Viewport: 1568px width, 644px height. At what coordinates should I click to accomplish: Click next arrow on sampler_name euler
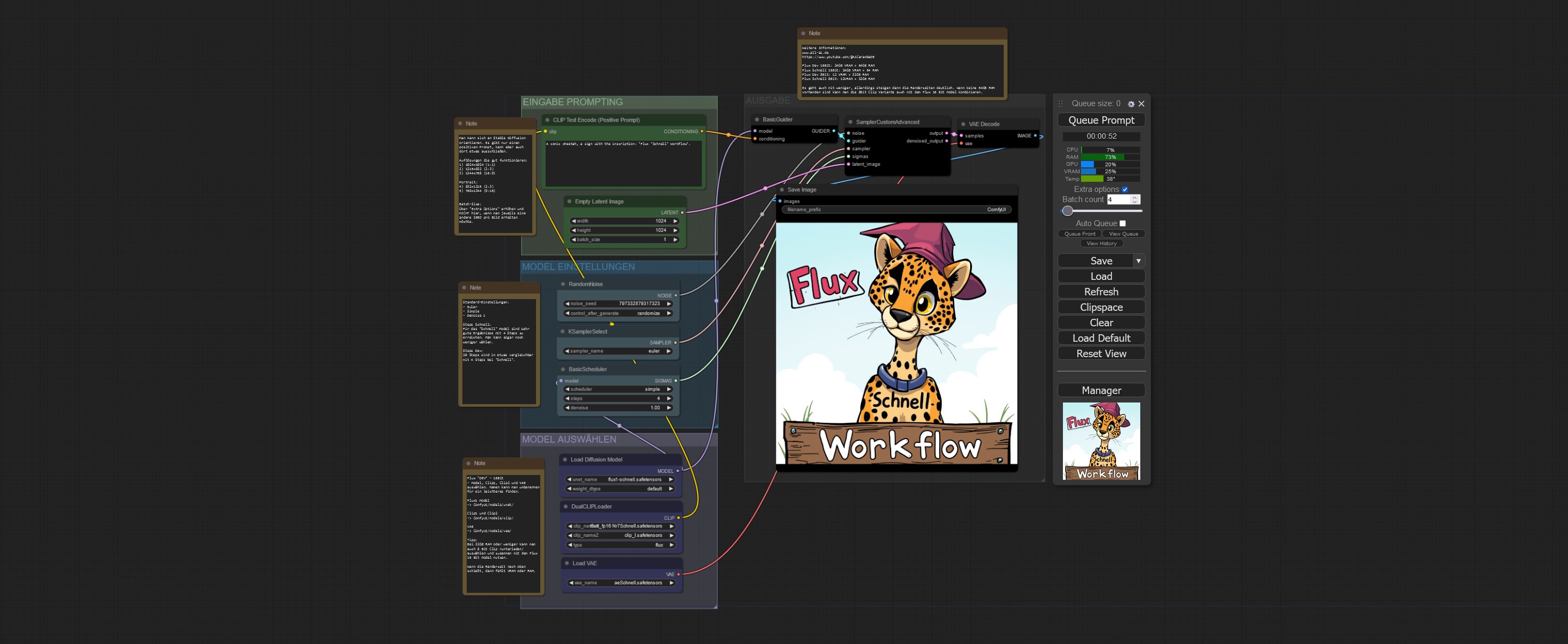click(x=668, y=351)
